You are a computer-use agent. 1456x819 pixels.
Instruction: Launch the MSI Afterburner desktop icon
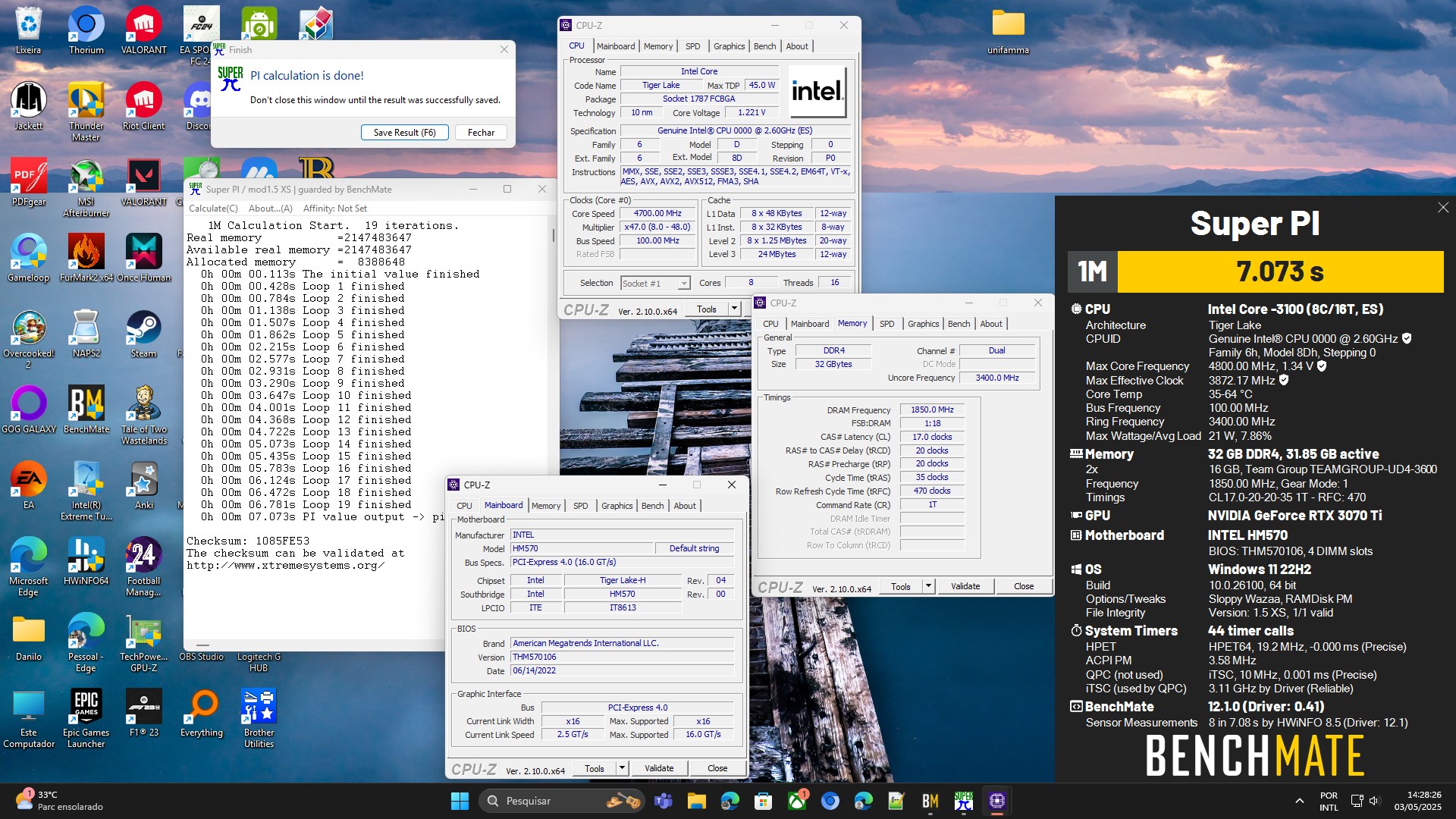[x=86, y=187]
